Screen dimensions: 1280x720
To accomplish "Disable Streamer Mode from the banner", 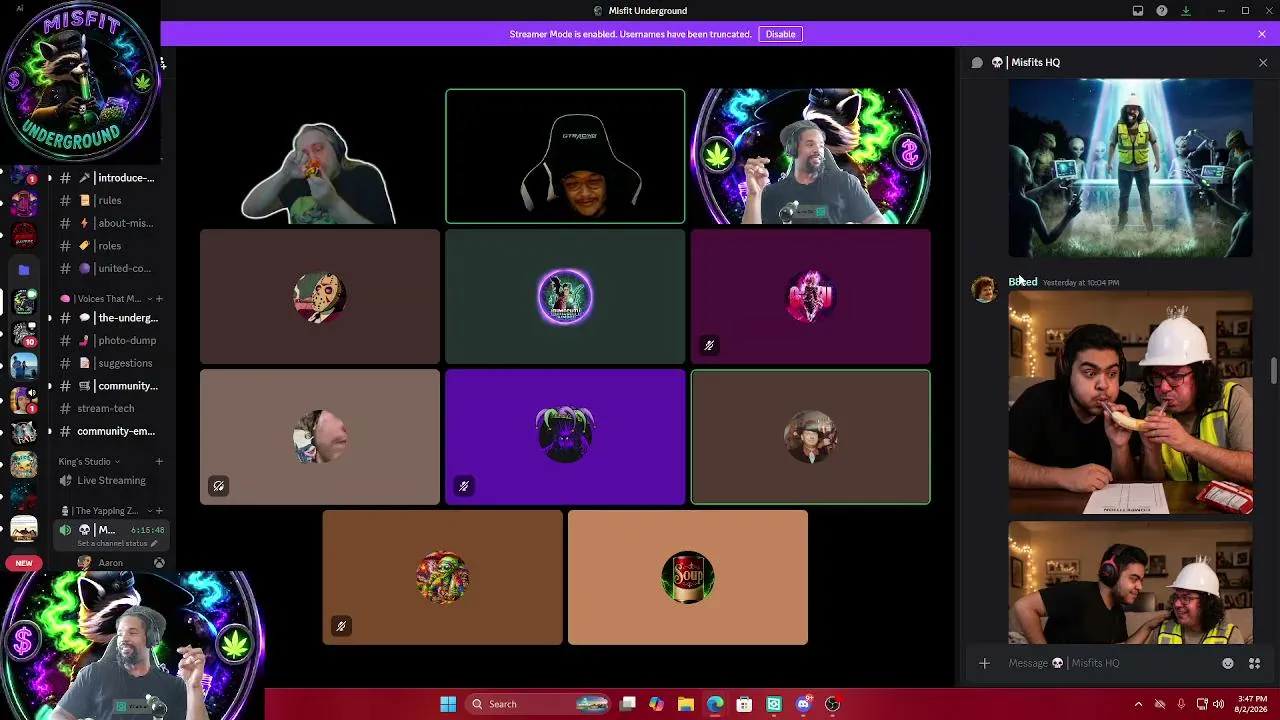I will [x=780, y=34].
